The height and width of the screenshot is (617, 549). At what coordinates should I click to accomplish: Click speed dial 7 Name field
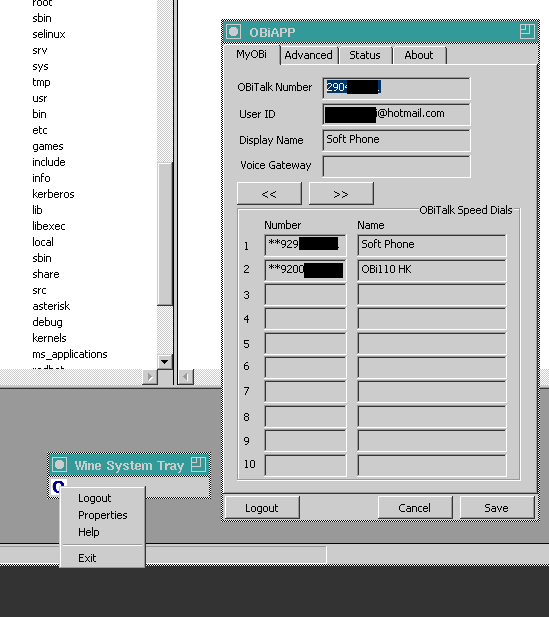(x=432, y=392)
